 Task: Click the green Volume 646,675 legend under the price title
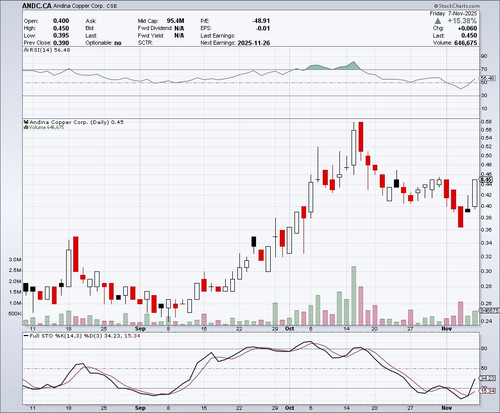(46, 127)
